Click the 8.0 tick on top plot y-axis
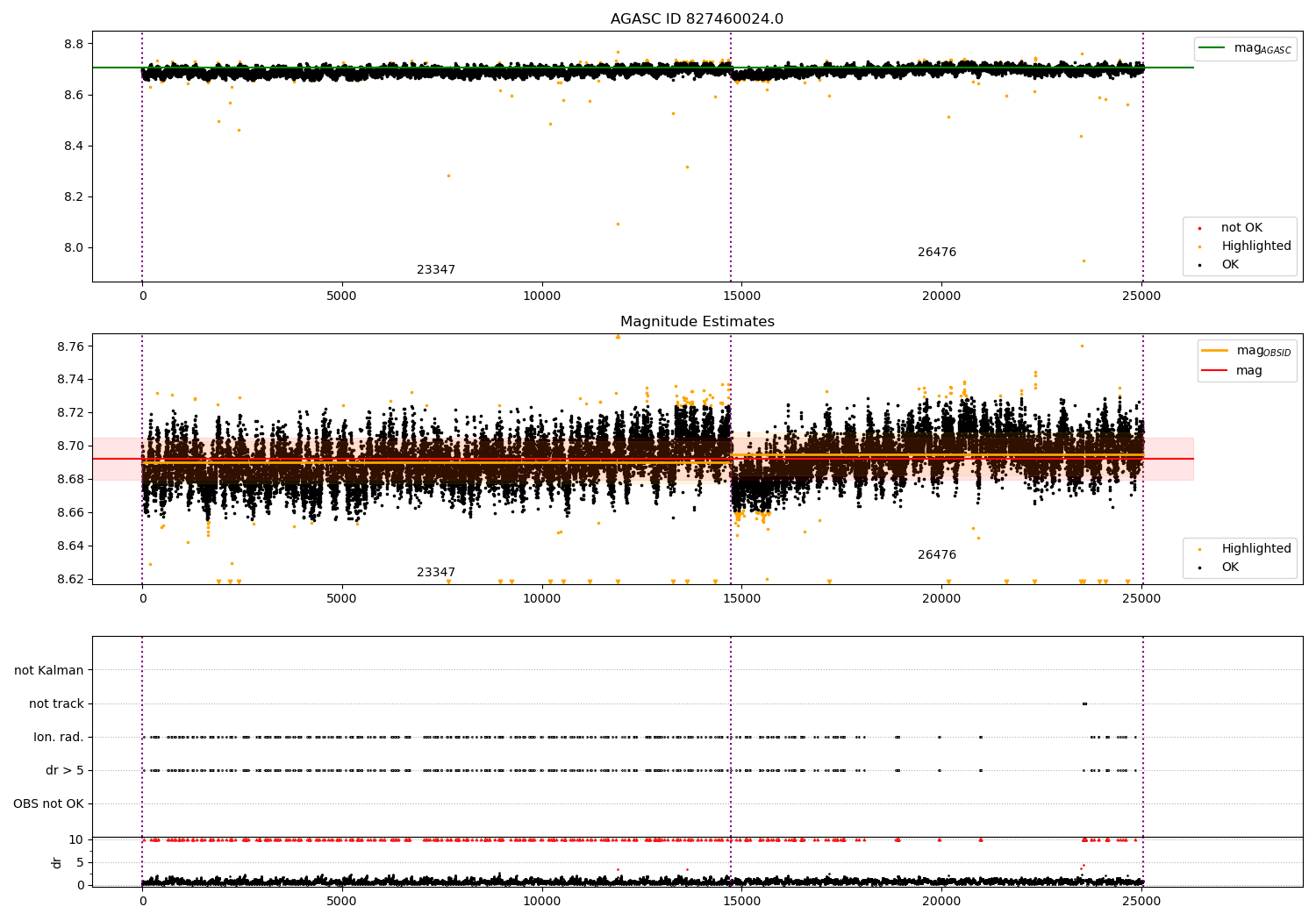 coord(74,247)
